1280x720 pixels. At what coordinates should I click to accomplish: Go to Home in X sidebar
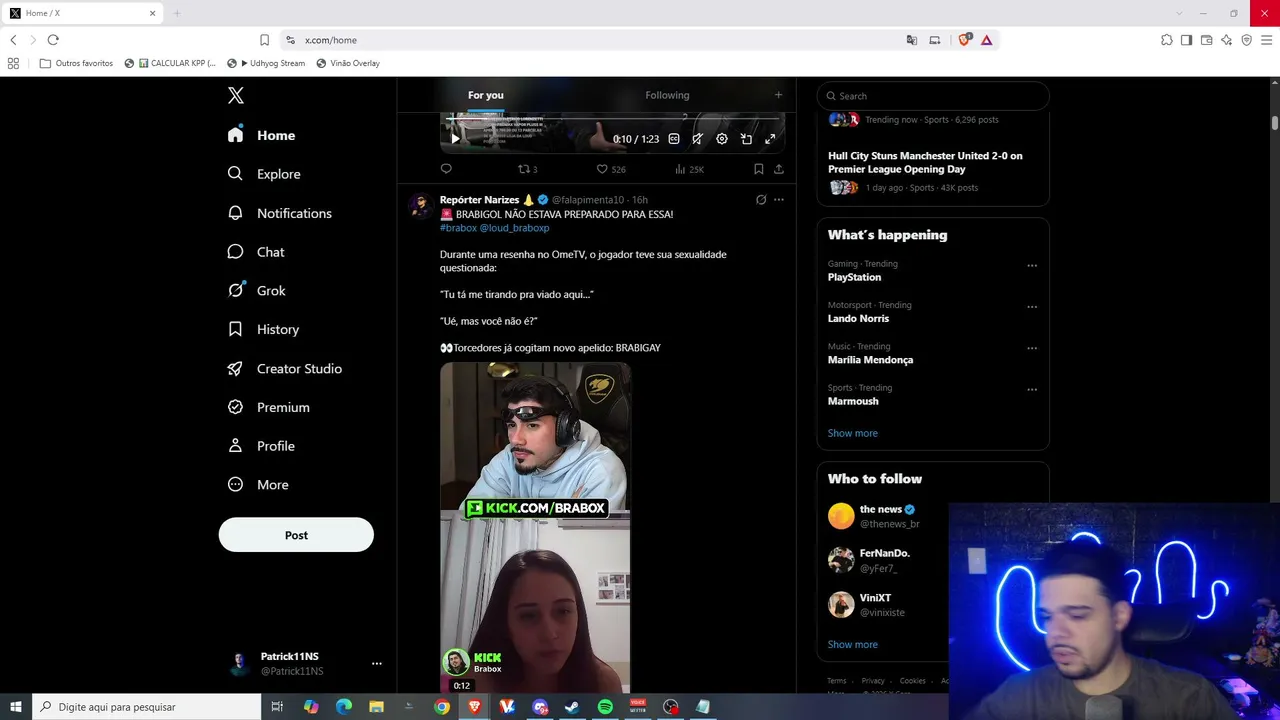(x=261, y=135)
